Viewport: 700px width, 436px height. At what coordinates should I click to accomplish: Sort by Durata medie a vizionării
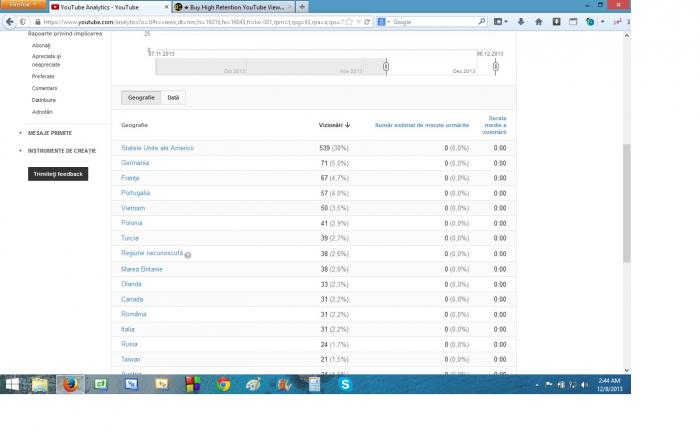tap(494, 125)
